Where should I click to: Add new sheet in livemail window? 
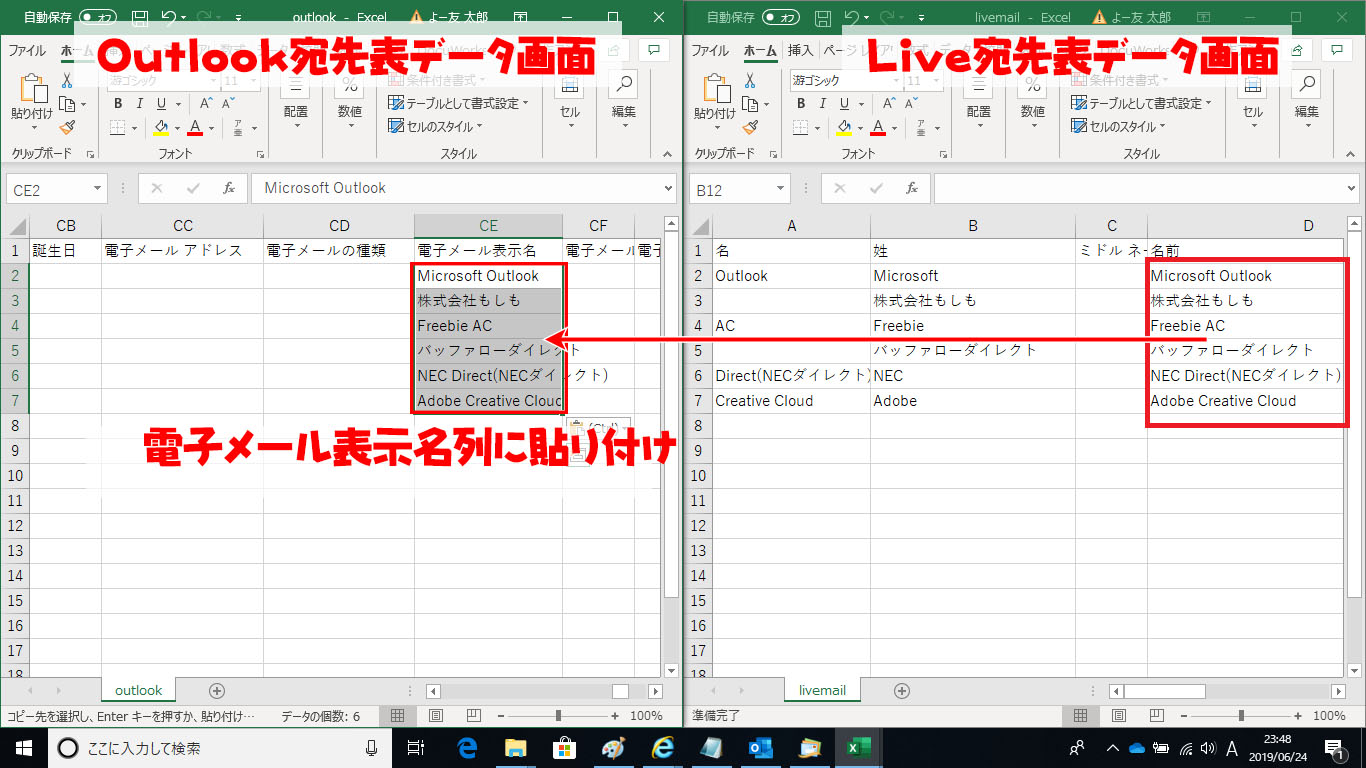pos(901,690)
